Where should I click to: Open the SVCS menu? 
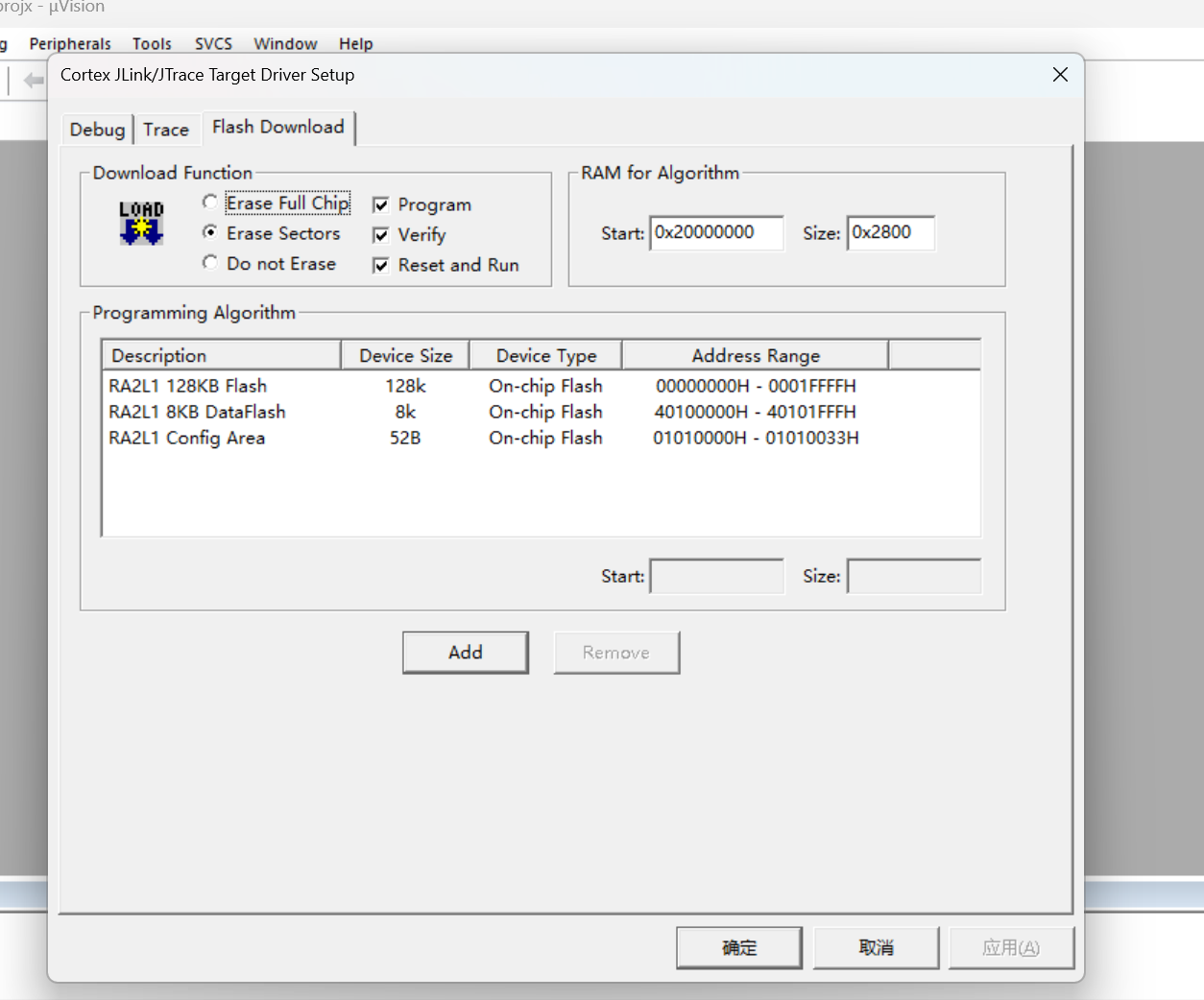click(x=213, y=44)
